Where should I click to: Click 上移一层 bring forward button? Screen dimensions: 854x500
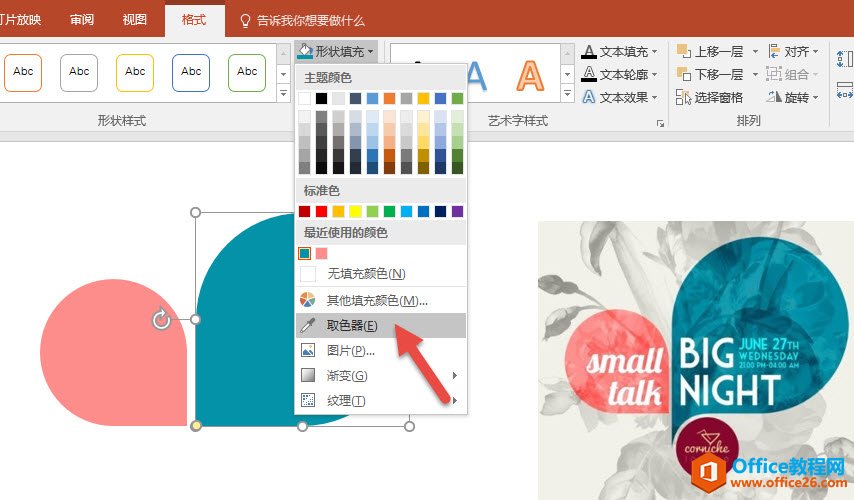[x=711, y=51]
